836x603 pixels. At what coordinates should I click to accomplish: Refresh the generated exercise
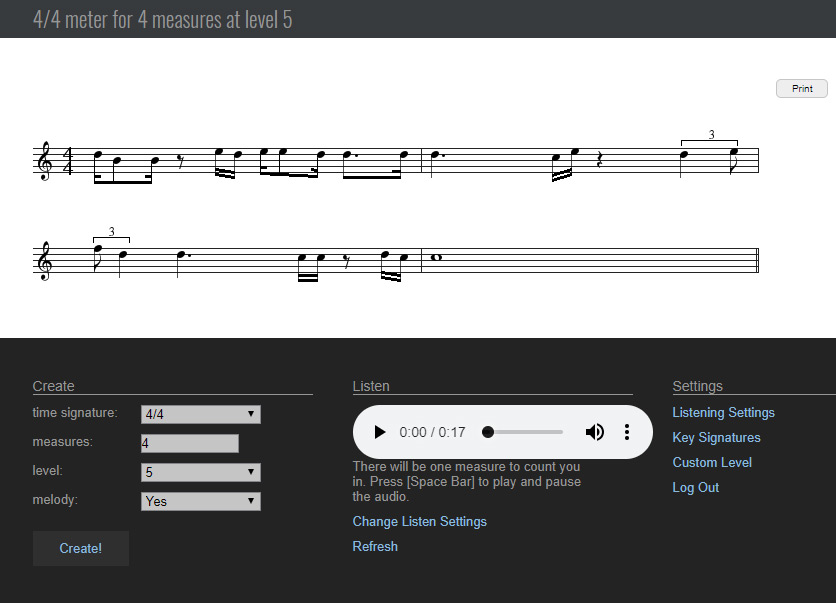tap(375, 546)
